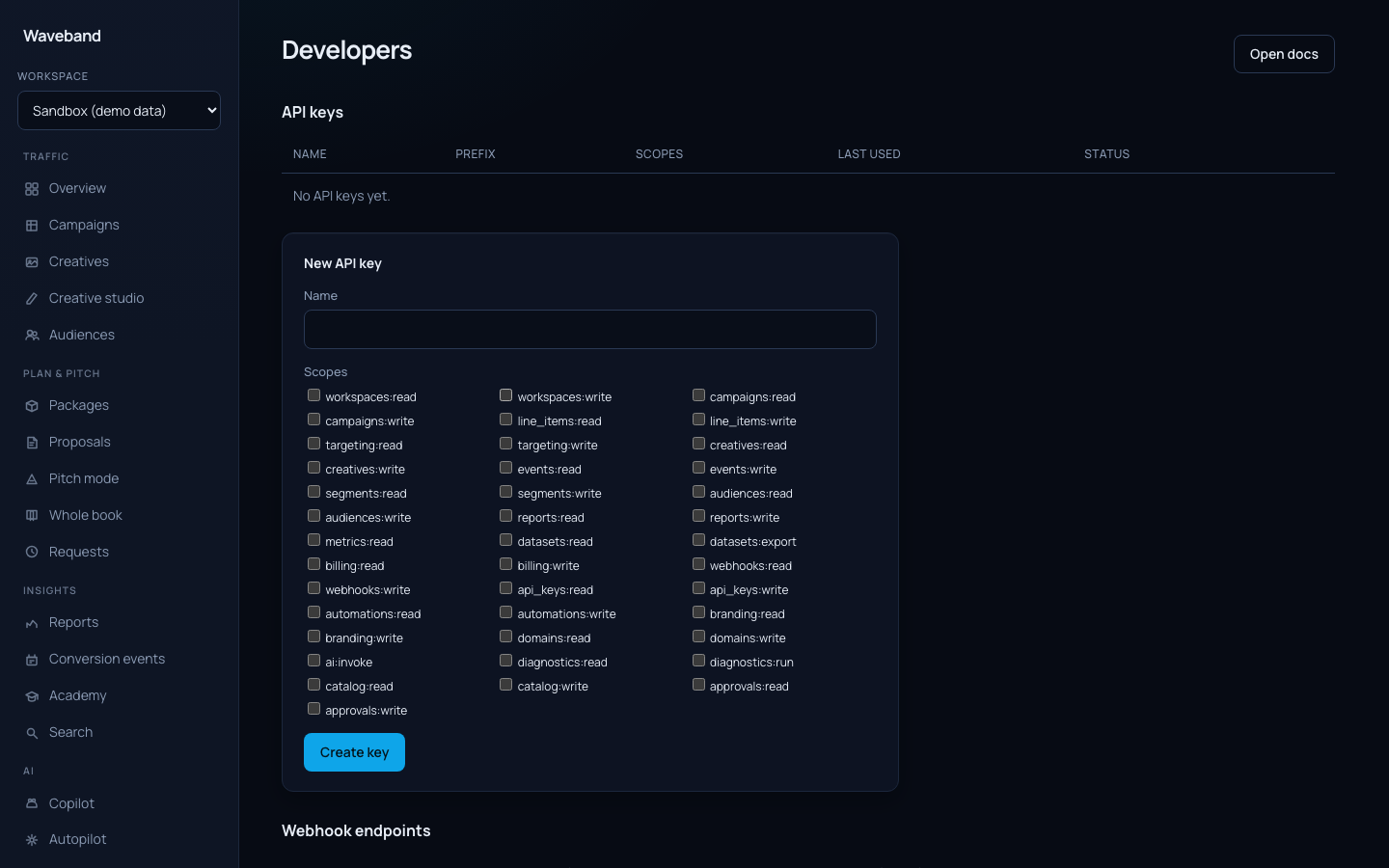Tick the campaigns:read checkbox
This screenshot has width=1389, height=868.
(x=698, y=395)
